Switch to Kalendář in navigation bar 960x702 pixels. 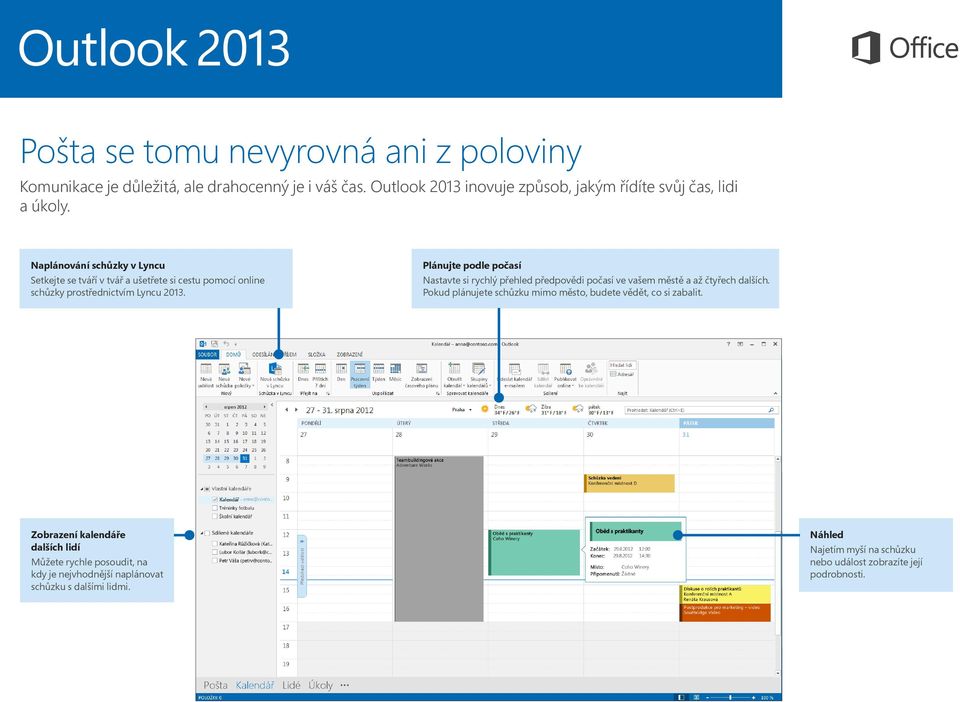255,685
